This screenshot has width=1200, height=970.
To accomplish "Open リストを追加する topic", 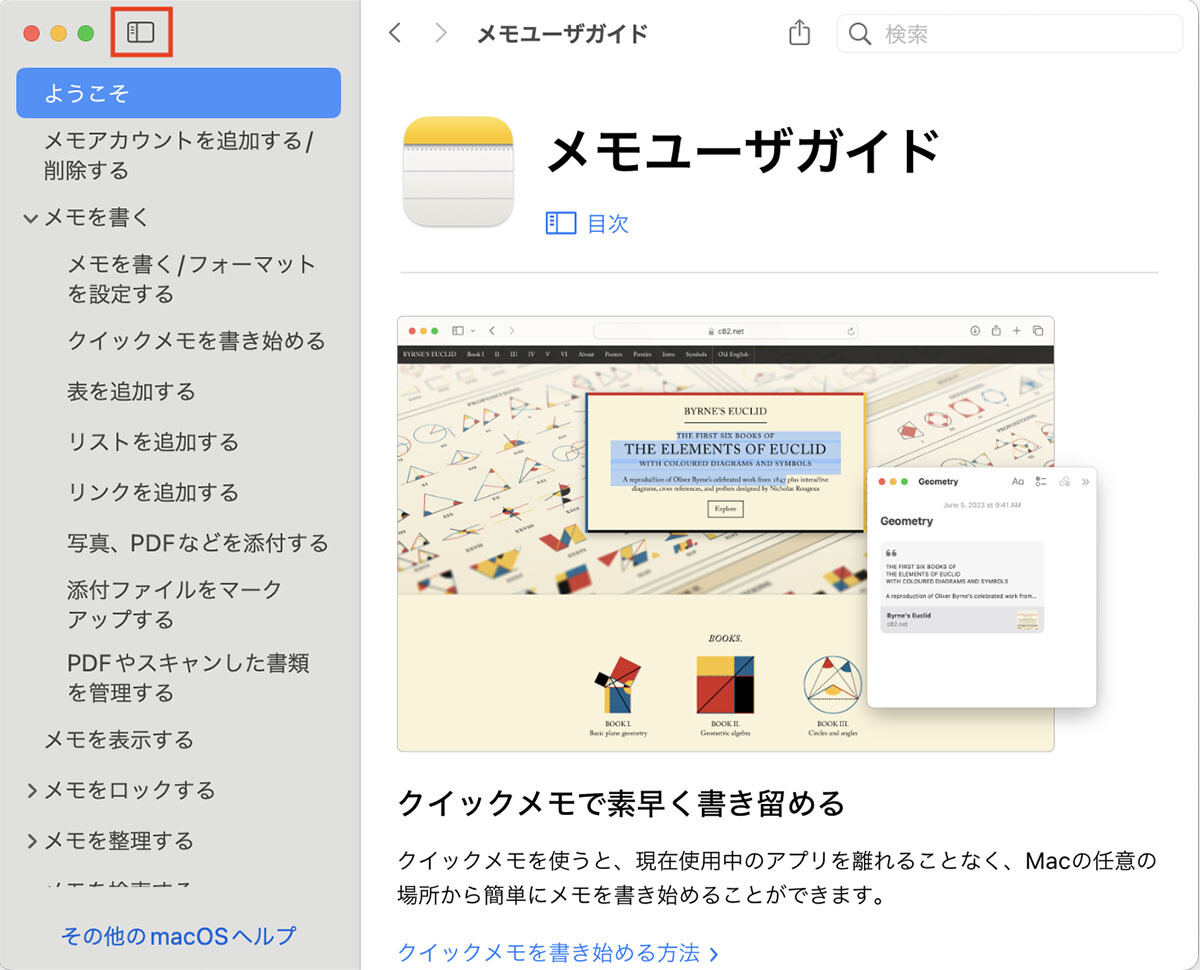I will pos(153,442).
